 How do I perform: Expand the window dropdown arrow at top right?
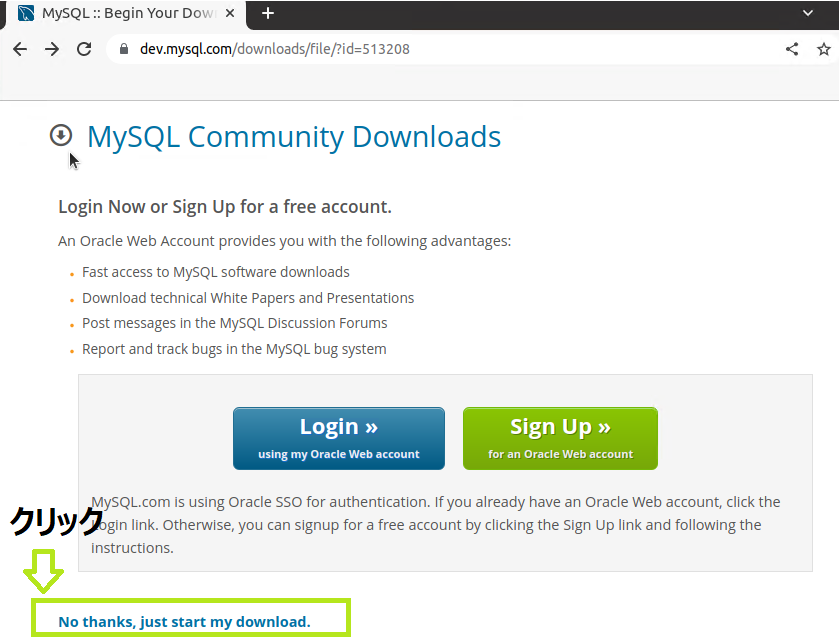click(x=807, y=14)
